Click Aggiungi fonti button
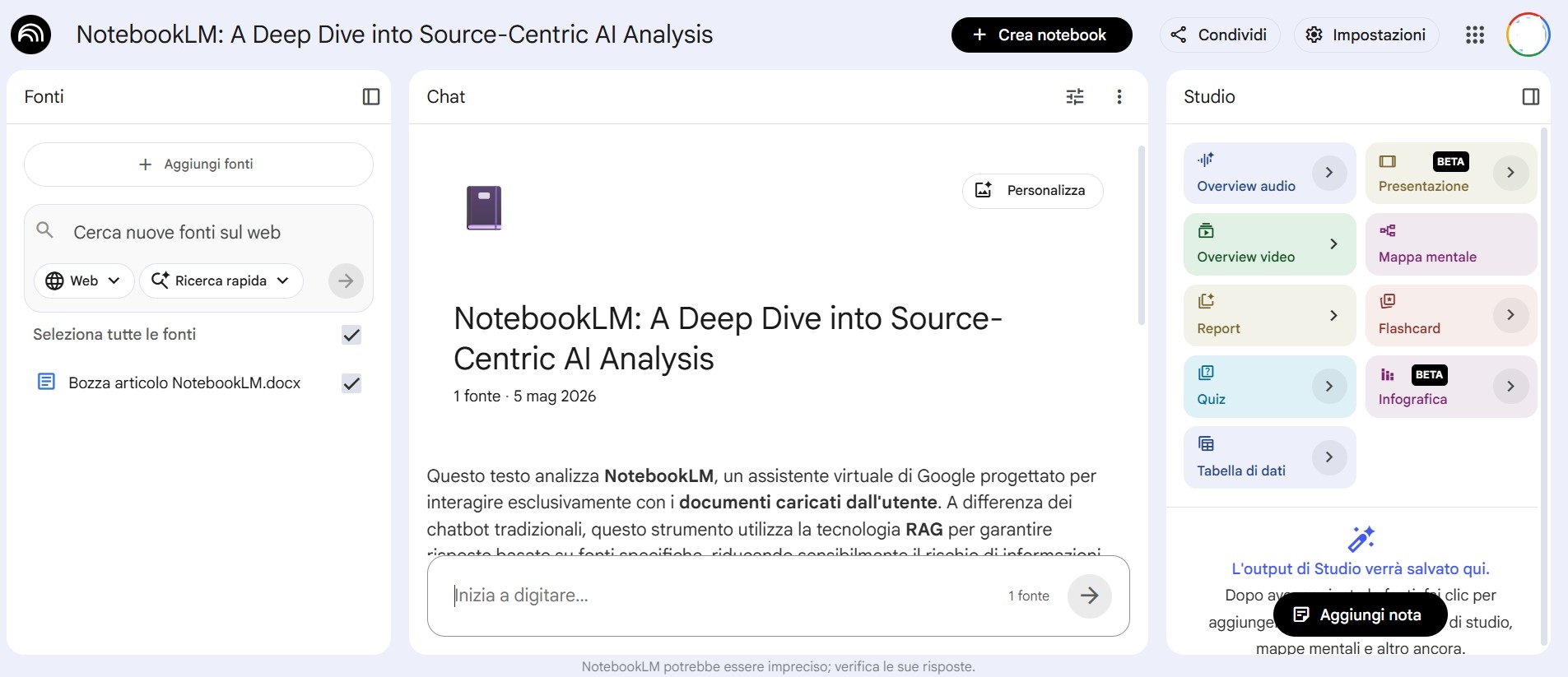The width and height of the screenshot is (1568, 677). pos(198,165)
